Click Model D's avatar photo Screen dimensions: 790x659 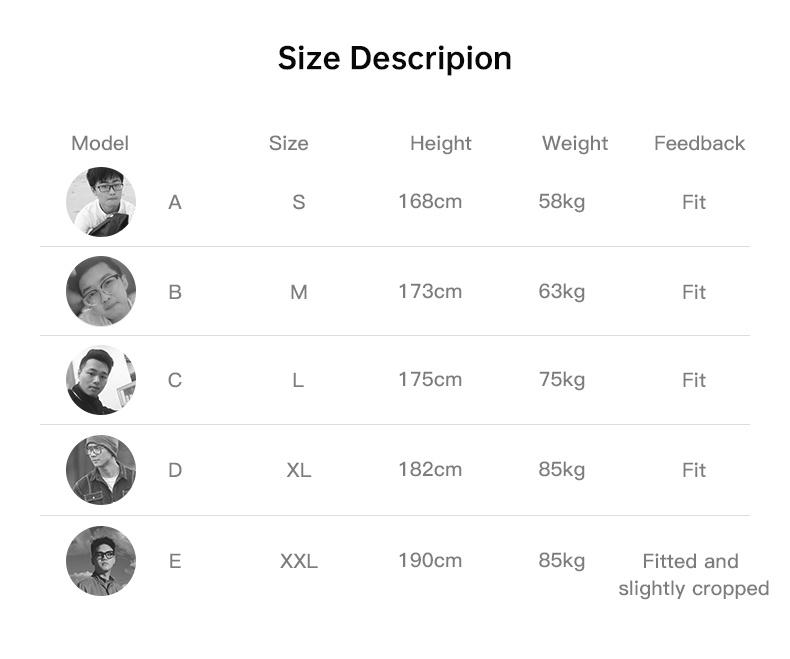[x=101, y=470]
